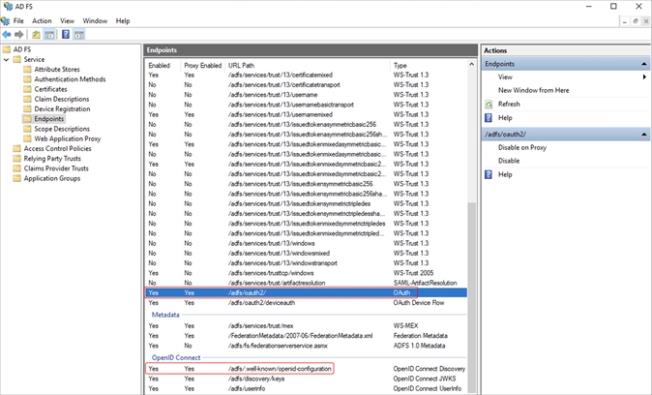Toggle Show/Hide Action Pane toolbar icon
Screen dimensions: 652x395
(x=79, y=35)
